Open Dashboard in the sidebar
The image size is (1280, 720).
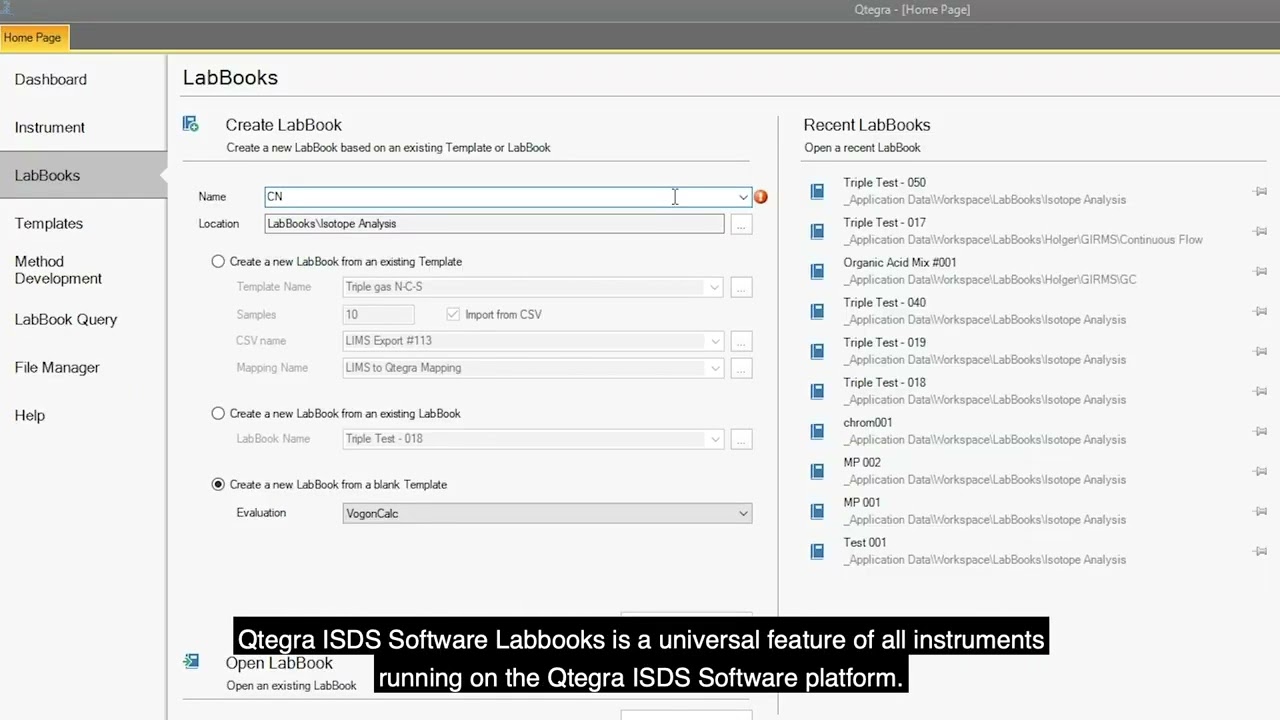(51, 79)
